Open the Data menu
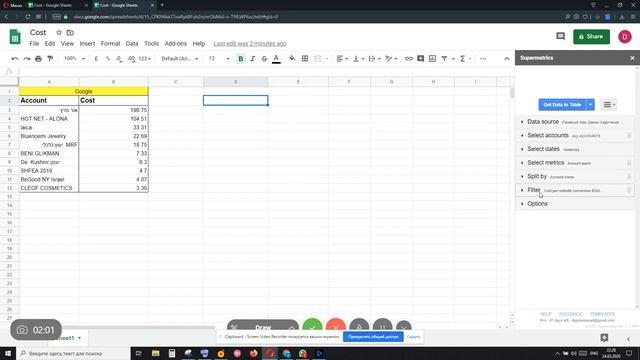Viewport: 640px width, 360px height. coord(132,44)
